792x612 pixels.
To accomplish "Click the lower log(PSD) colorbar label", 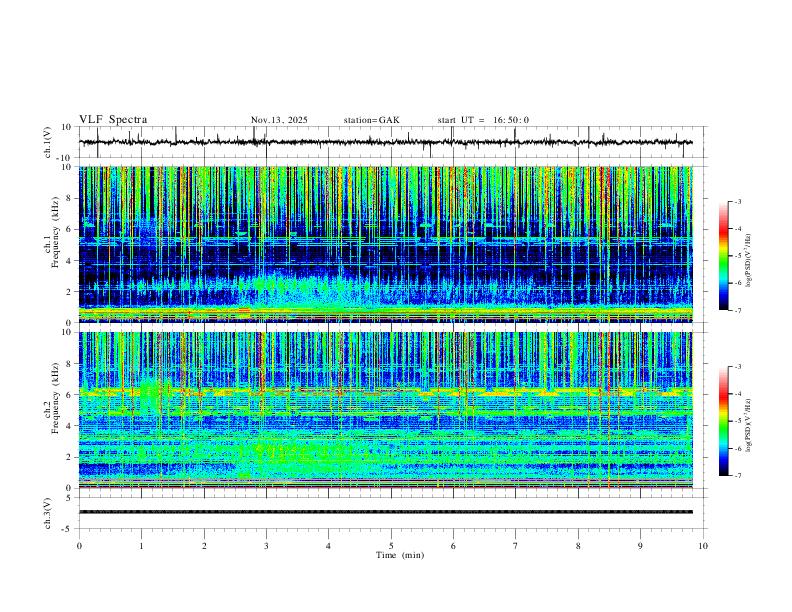I will pyautogui.click(x=749, y=425).
